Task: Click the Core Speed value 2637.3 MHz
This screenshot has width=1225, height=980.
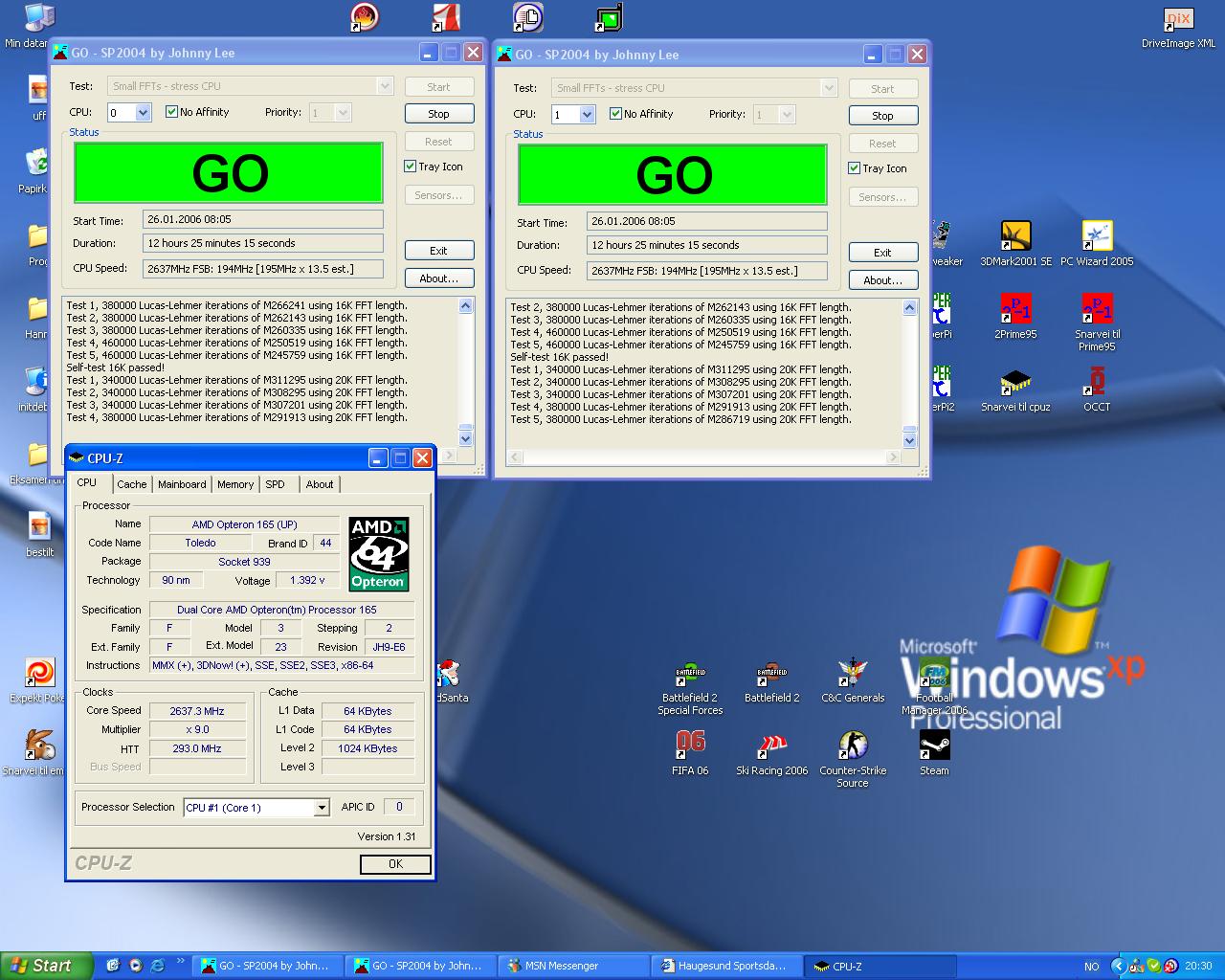Action: click(x=198, y=711)
